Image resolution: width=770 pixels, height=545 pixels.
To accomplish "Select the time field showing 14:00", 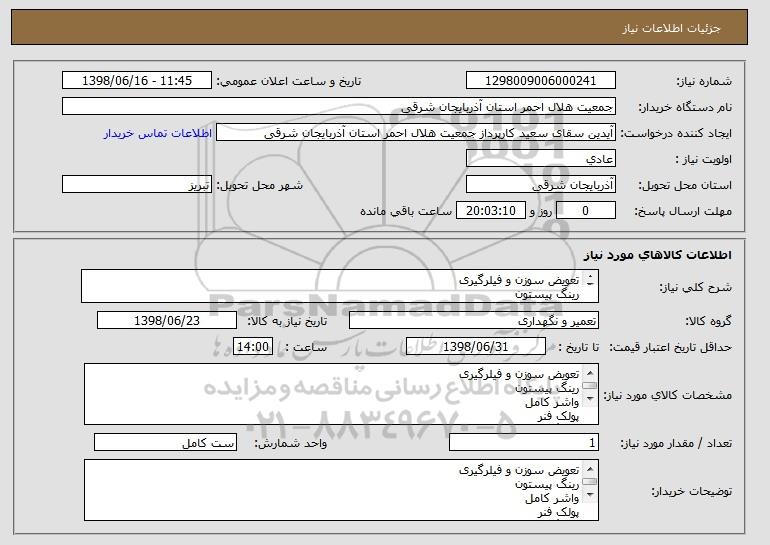I will (253, 347).
